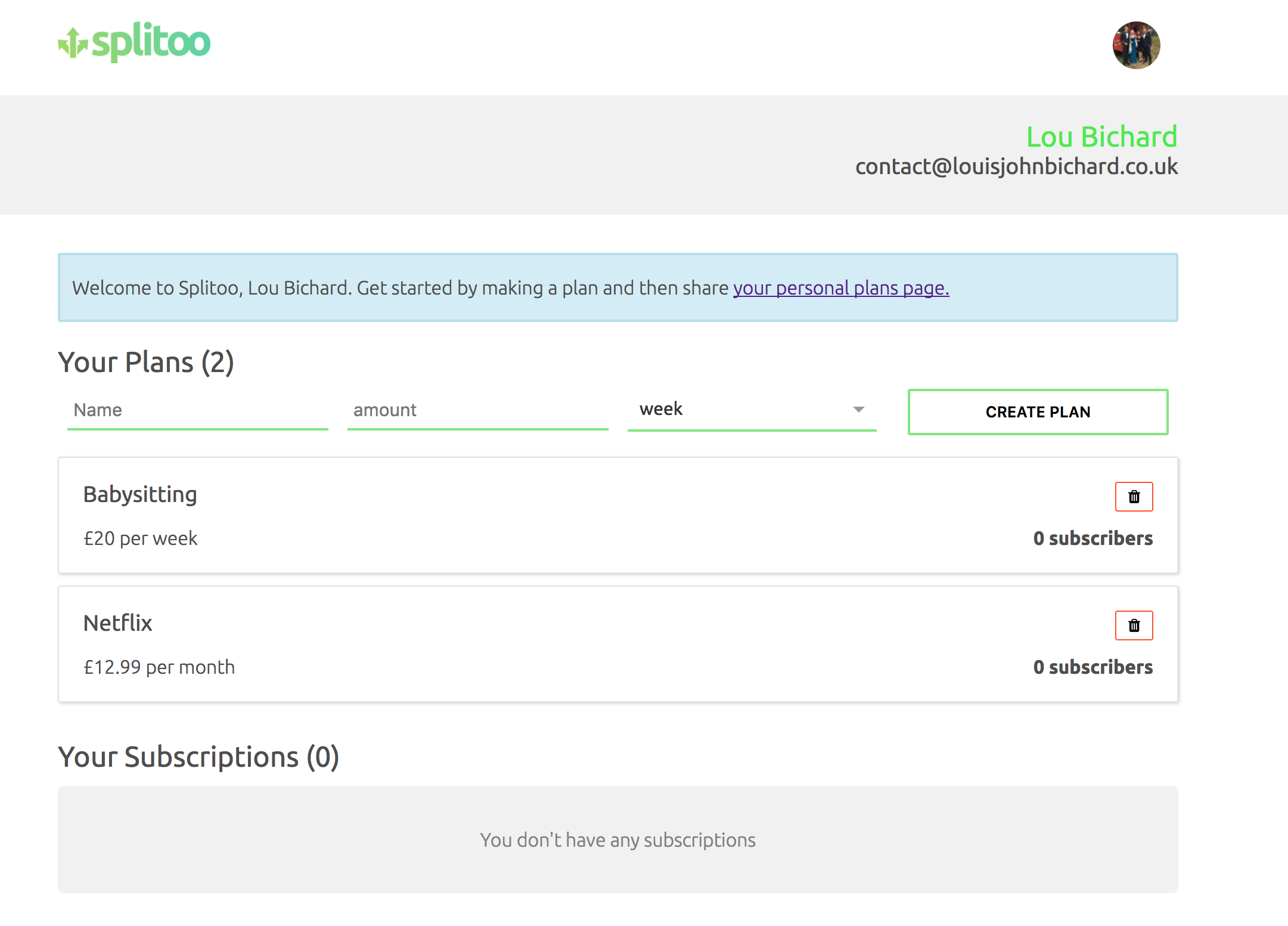Delete the Netflix plan via trash icon

point(1134,625)
